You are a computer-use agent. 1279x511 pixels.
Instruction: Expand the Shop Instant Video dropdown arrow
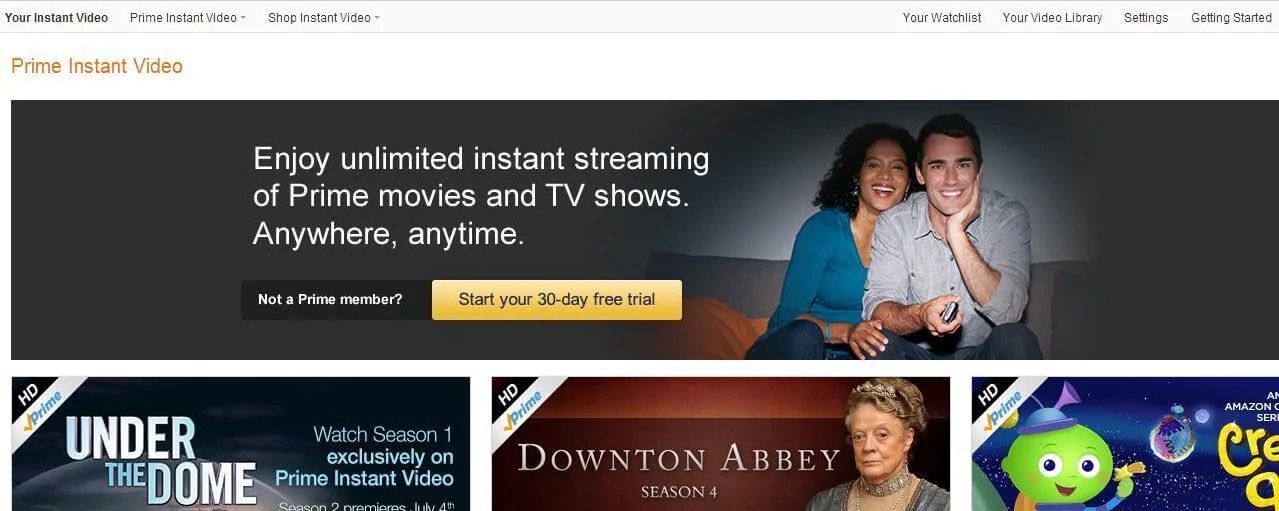[377, 18]
